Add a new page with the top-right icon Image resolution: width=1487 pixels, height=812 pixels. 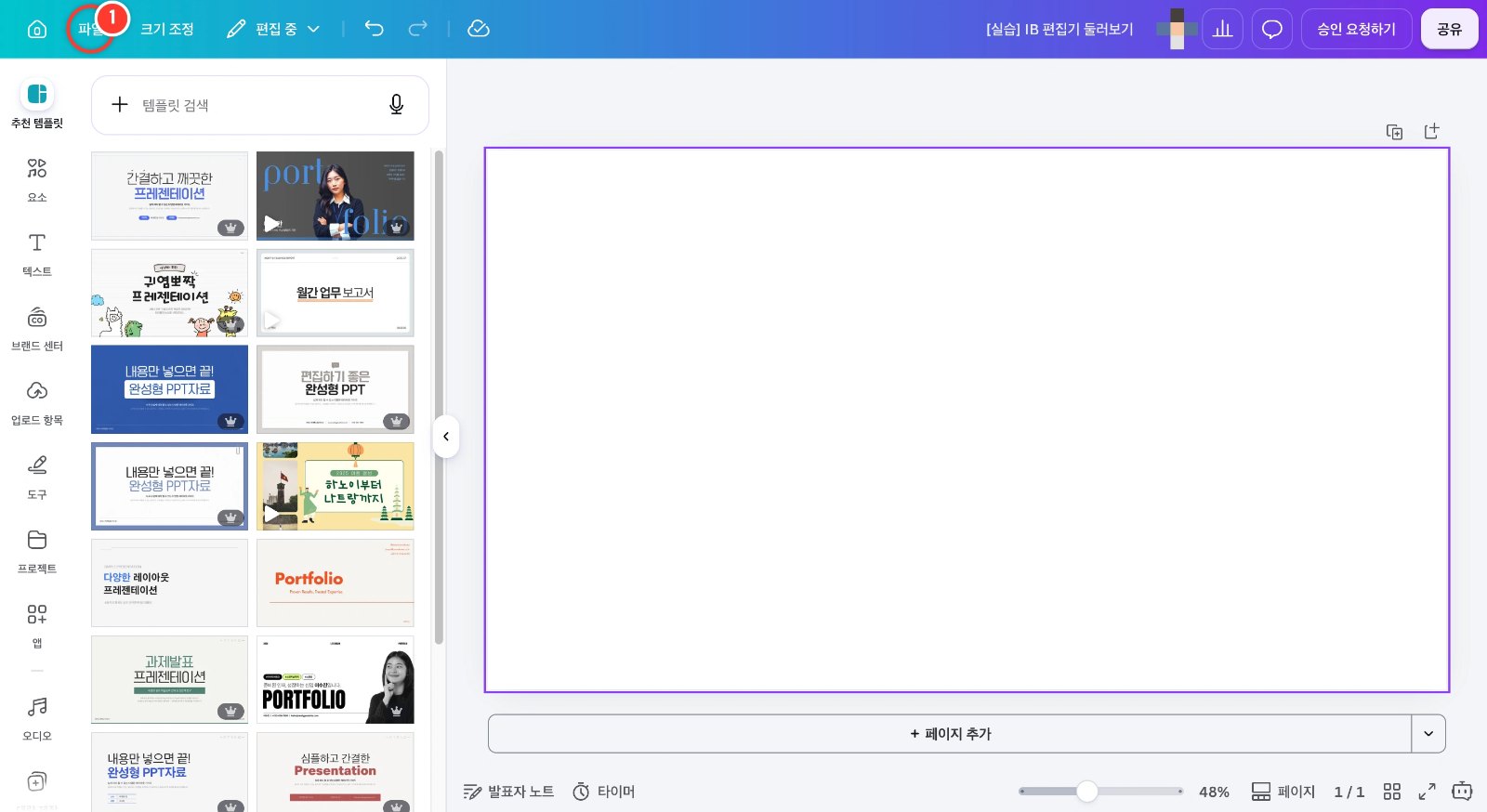1431,132
